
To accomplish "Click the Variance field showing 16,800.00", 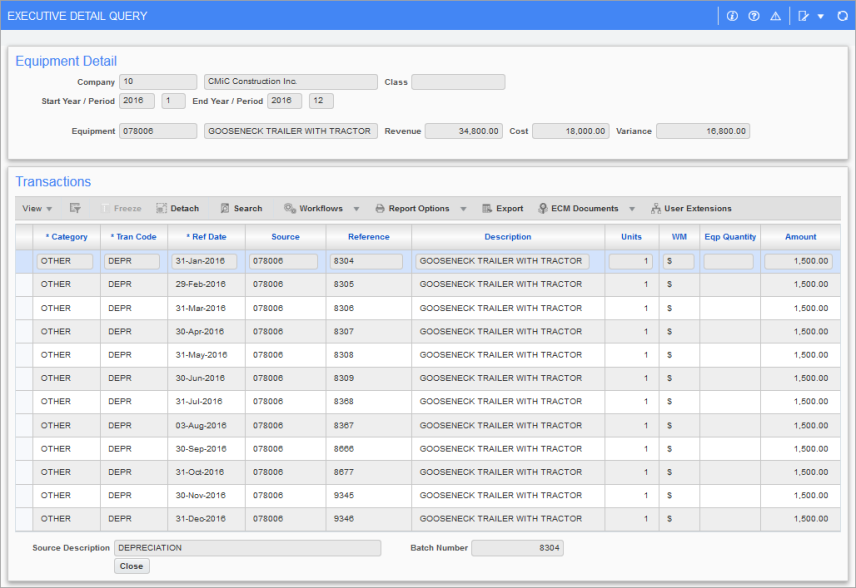I will point(703,131).
